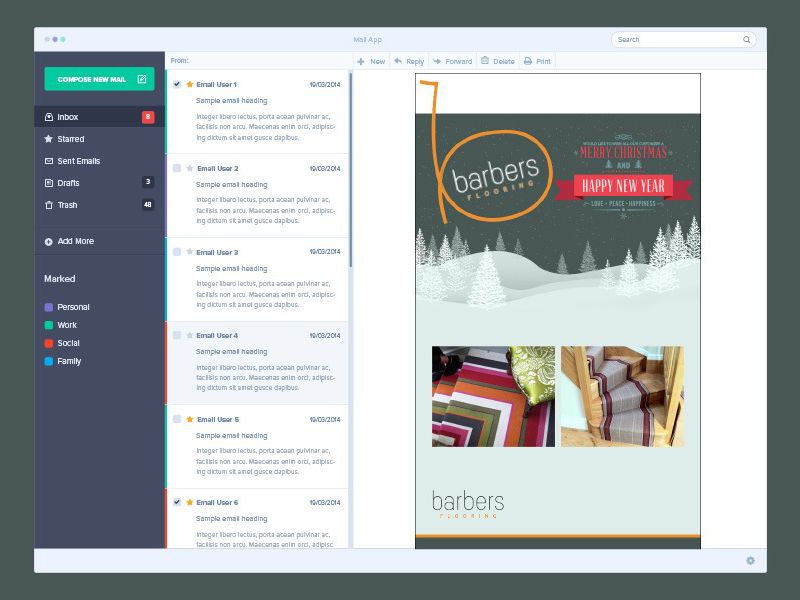Click the Inbox tray icon
Viewport: 800px width, 600px height.
coord(49,117)
